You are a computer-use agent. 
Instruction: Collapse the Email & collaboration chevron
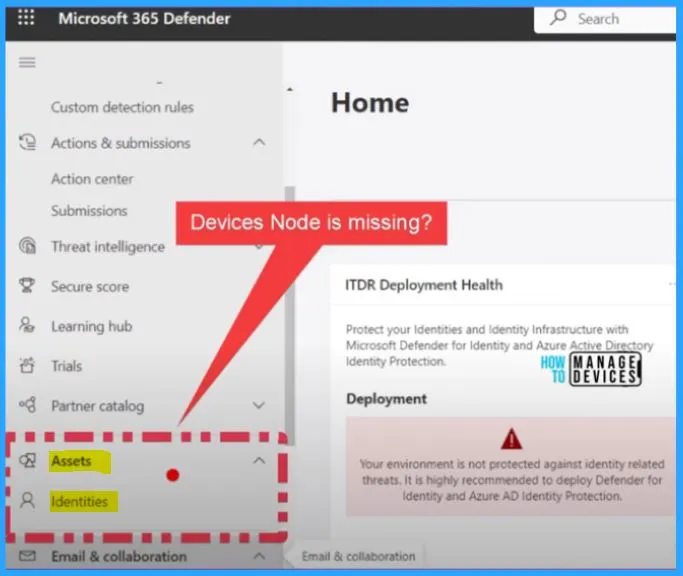[259, 556]
